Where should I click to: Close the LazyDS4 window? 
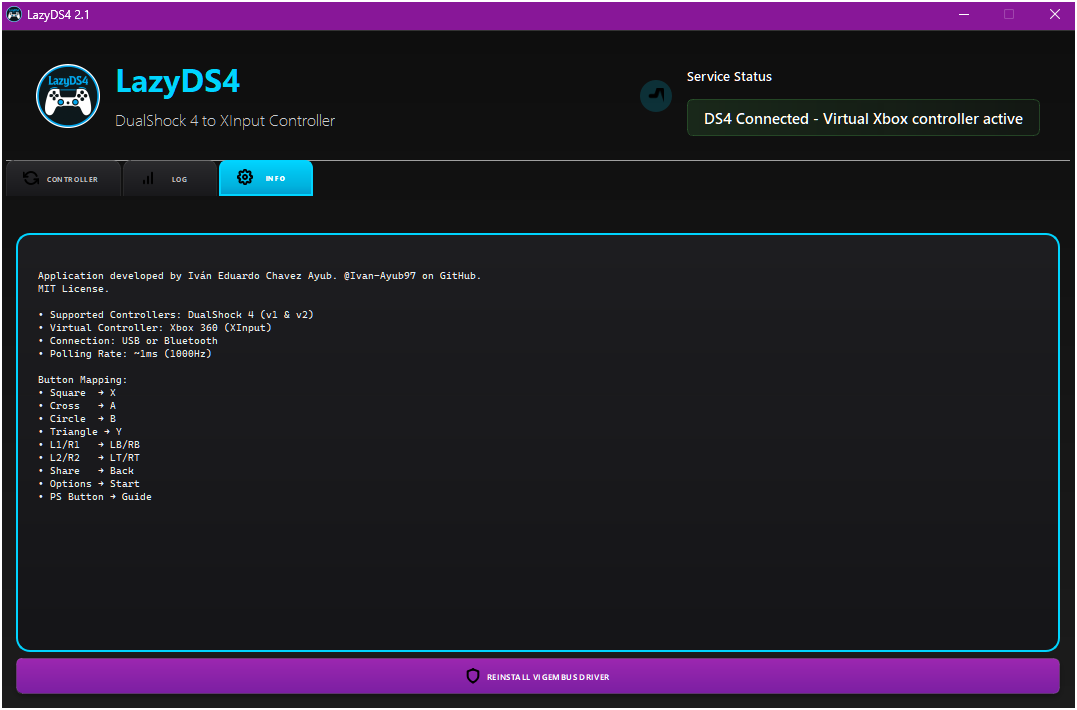[1054, 14]
